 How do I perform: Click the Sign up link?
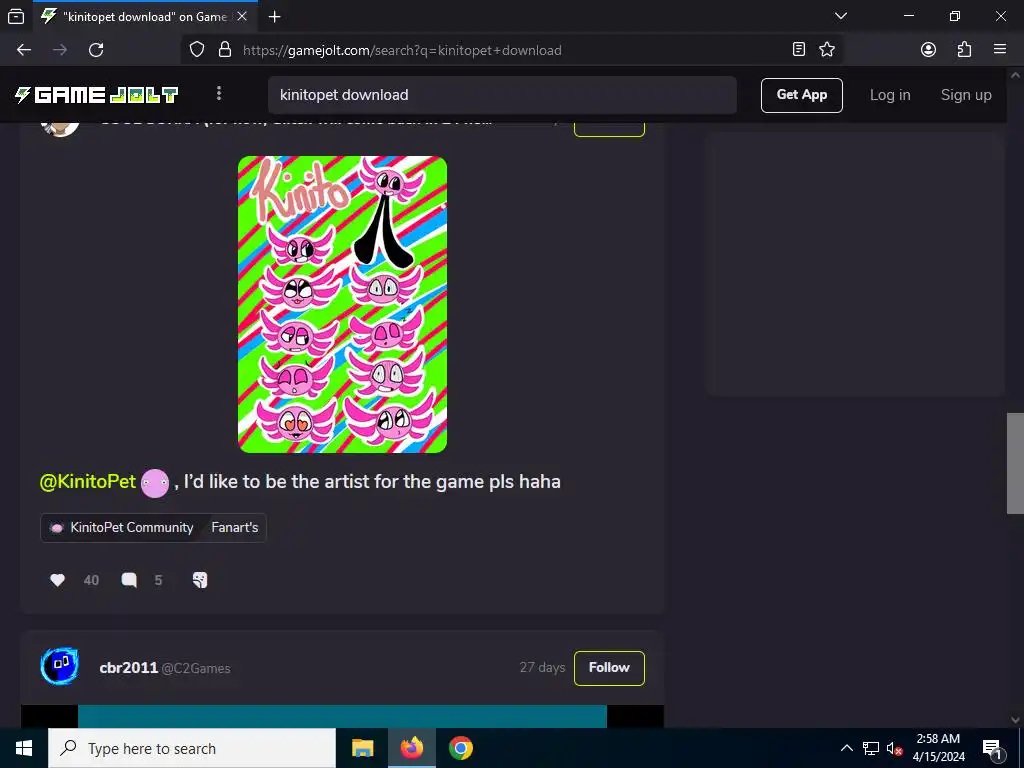(x=966, y=95)
